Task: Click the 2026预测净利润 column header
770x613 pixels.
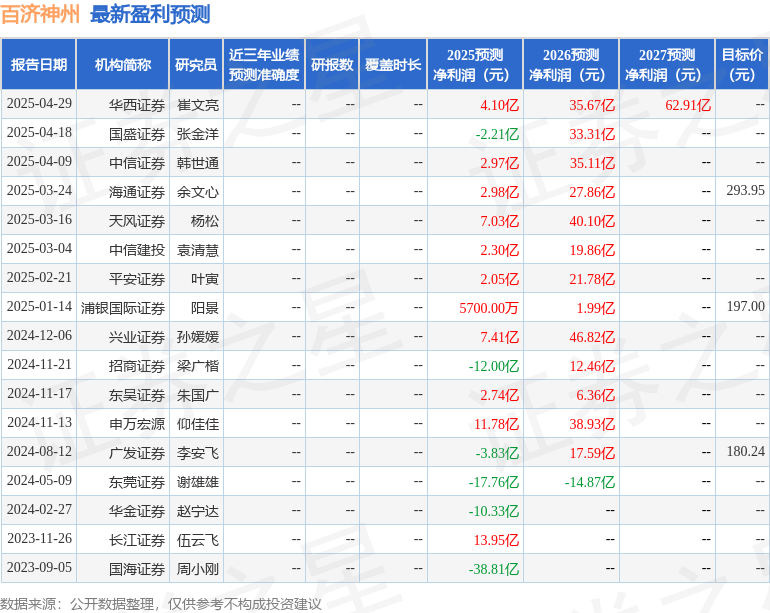Action: 571,64
